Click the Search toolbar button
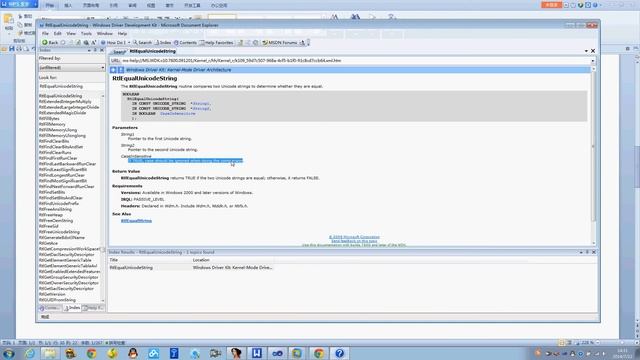 pyautogui.click(x=142, y=42)
